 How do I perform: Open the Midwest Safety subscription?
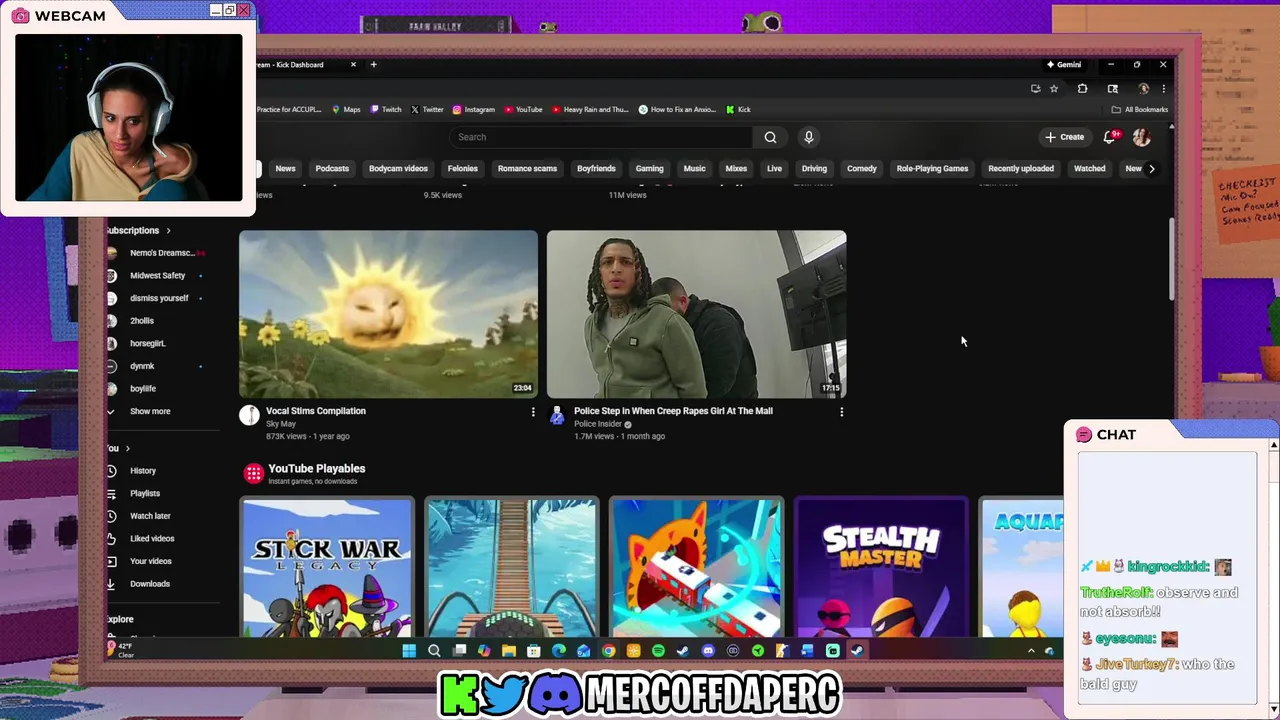click(157, 275)
